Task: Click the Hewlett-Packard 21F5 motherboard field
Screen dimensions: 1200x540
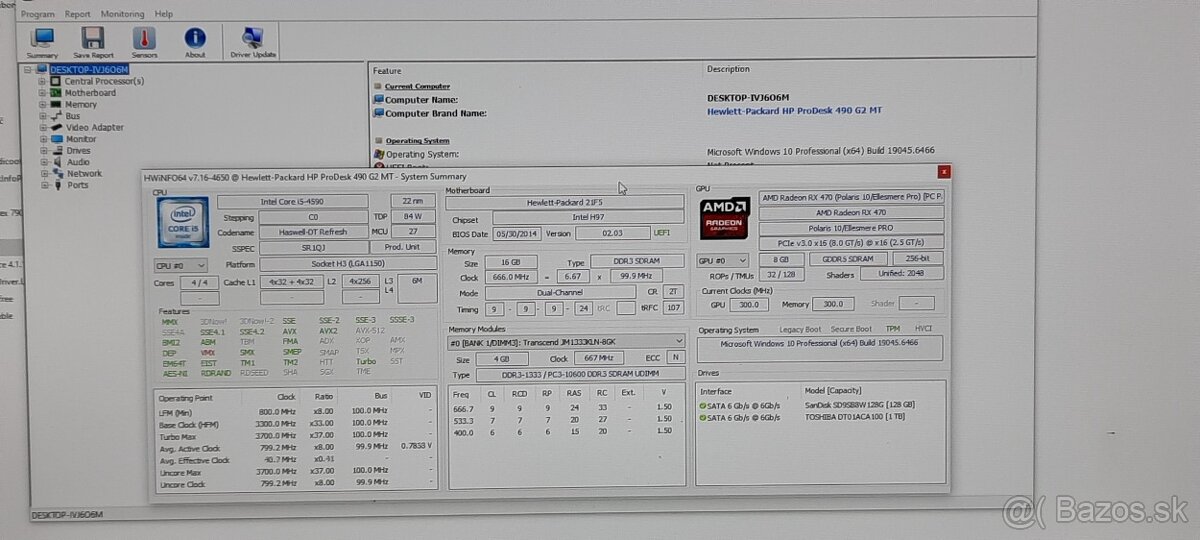Action: 565,202
